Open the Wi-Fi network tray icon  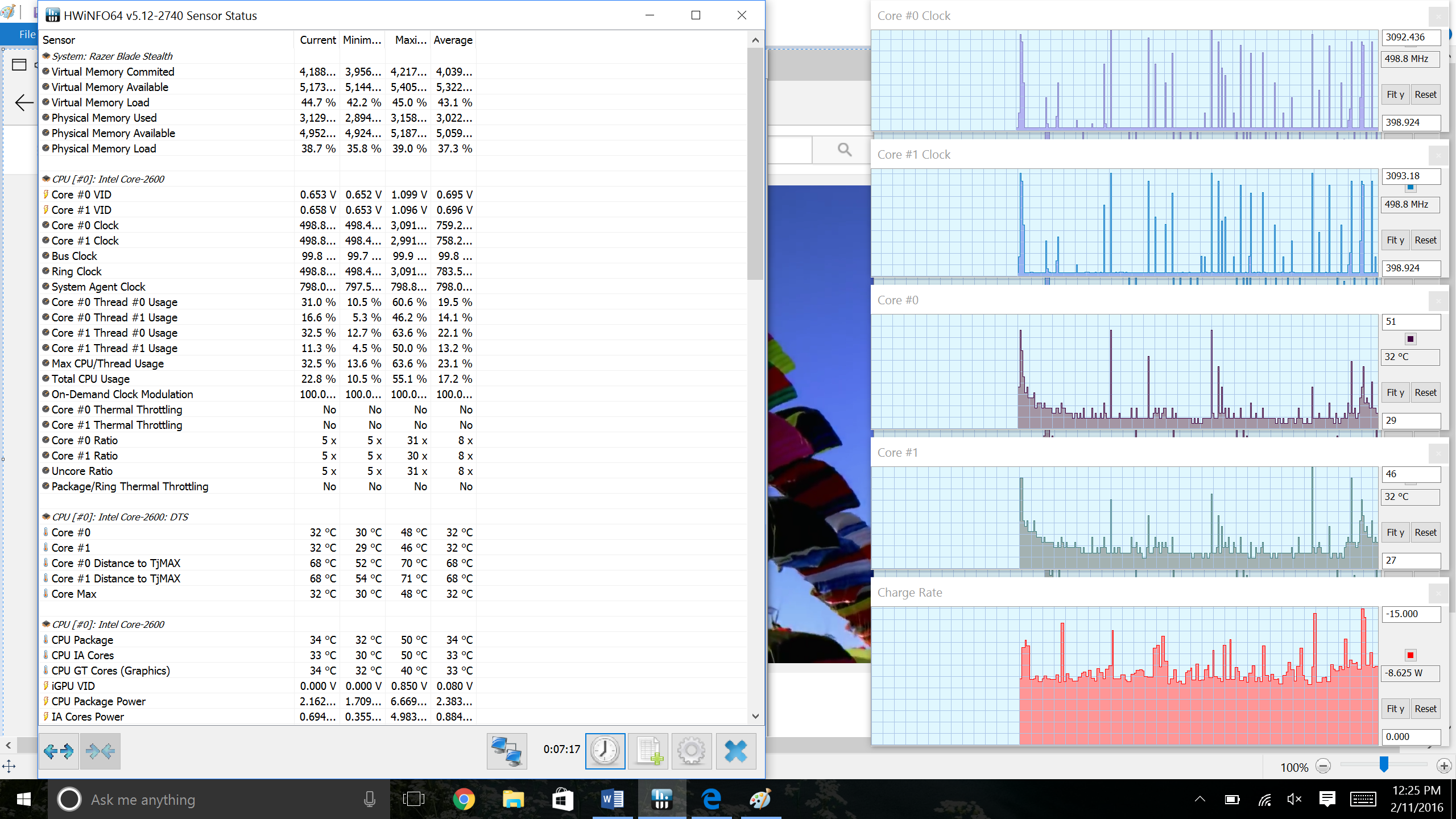[1264, 800]
